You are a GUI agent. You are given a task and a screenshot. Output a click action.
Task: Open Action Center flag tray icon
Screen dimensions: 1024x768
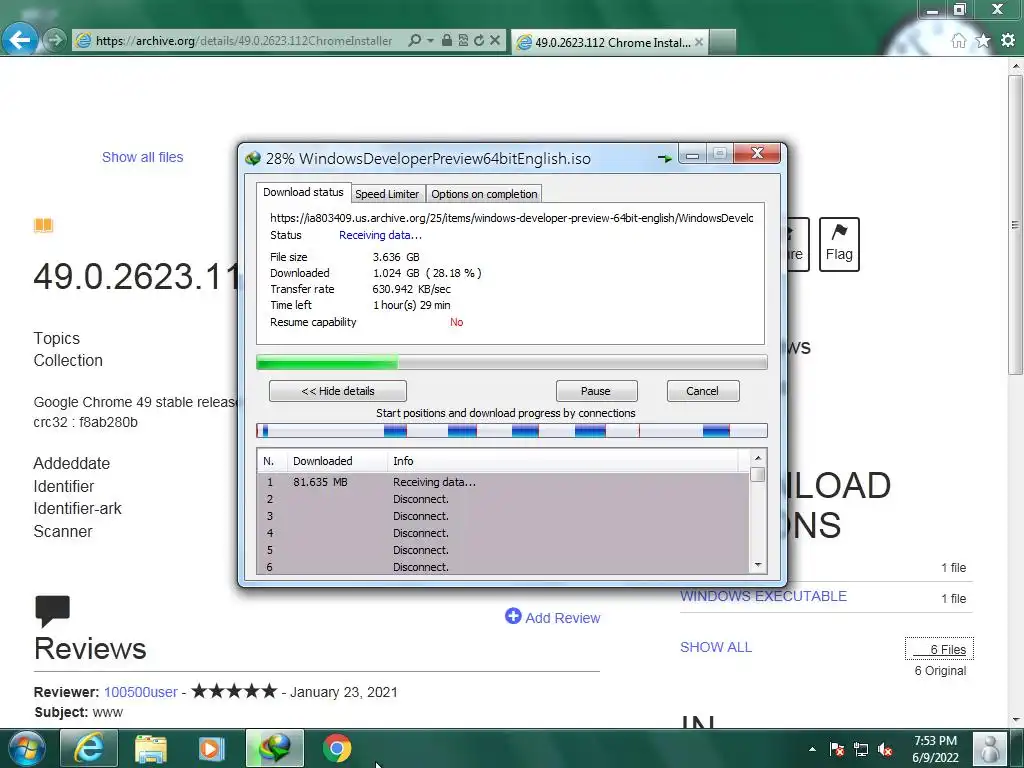pyautogui.click(x=837, y=750)
